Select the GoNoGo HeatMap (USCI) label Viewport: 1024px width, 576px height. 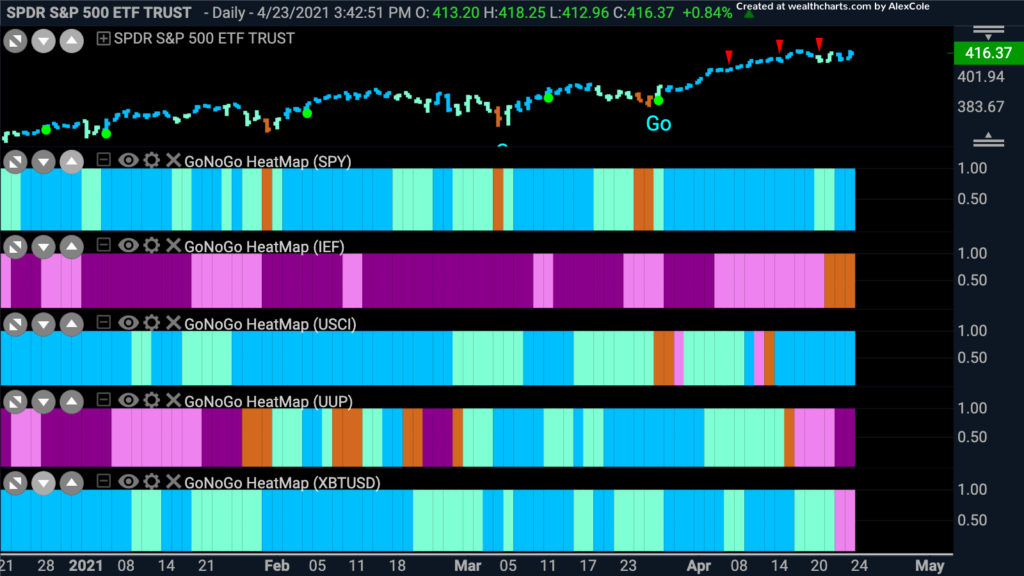tap(270, 324)
